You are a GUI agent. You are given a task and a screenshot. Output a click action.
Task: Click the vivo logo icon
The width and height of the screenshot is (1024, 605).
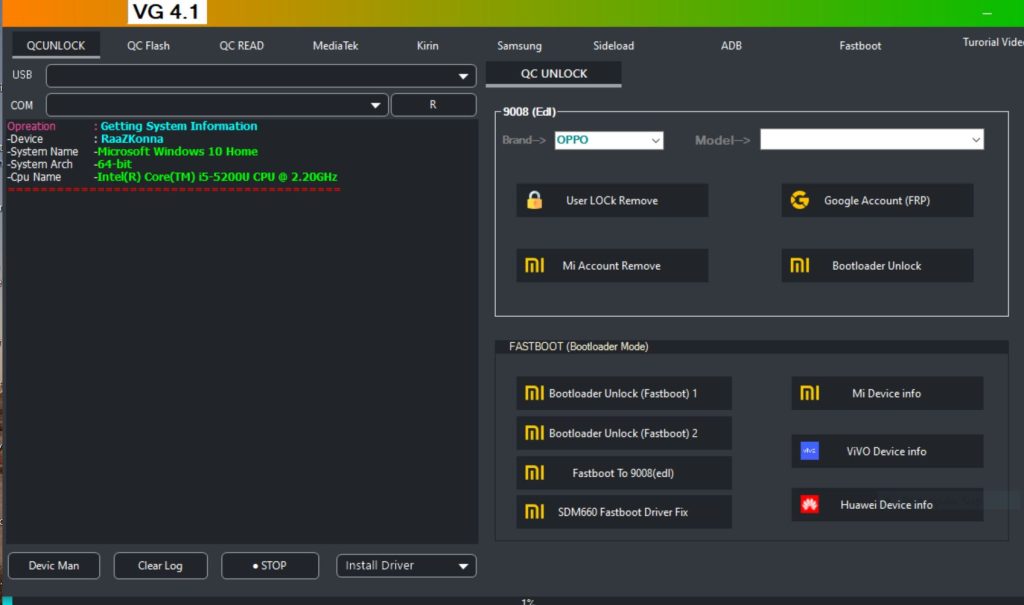pos(809,451)
